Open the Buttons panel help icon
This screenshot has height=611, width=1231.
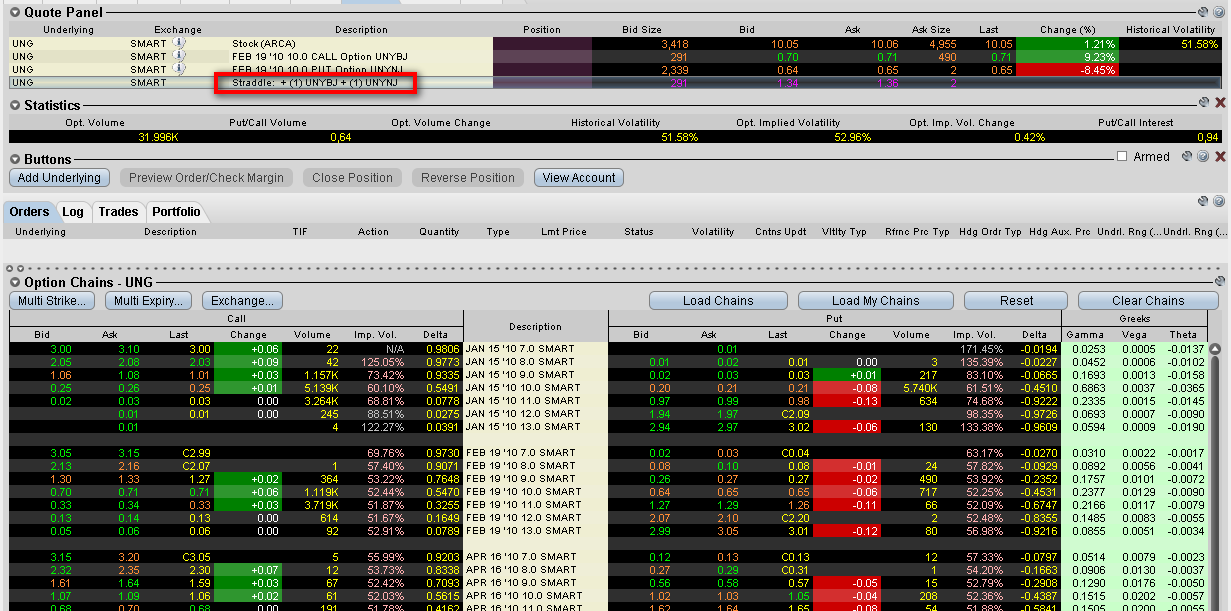pos(1203,157)
